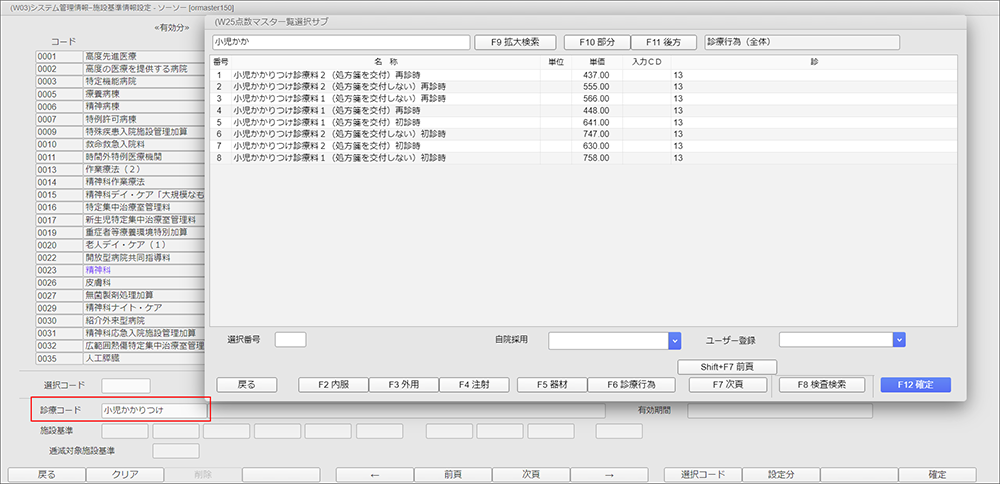Screen dimensions: 1000x484
Task: Click the 逓減対象施設基準 input field
Action: pyautogui.click(x=175, y=451)
